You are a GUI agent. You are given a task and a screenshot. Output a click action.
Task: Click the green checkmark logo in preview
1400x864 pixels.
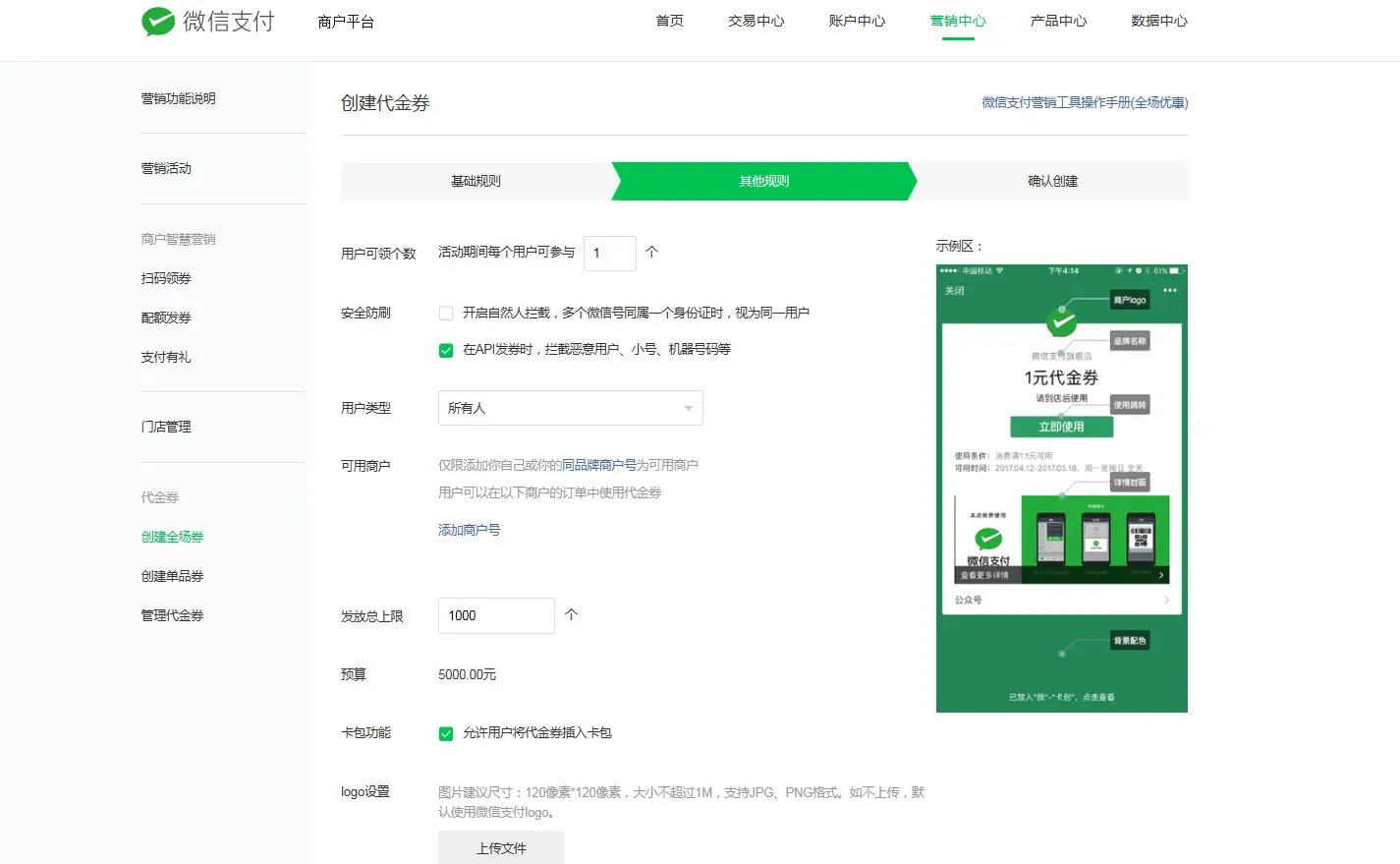click(1061, 321)
